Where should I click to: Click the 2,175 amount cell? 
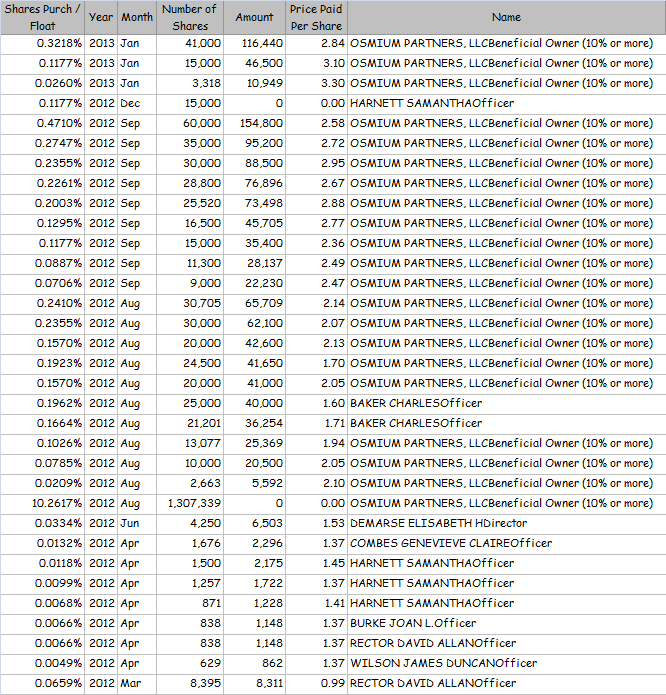tap(254, 563)
